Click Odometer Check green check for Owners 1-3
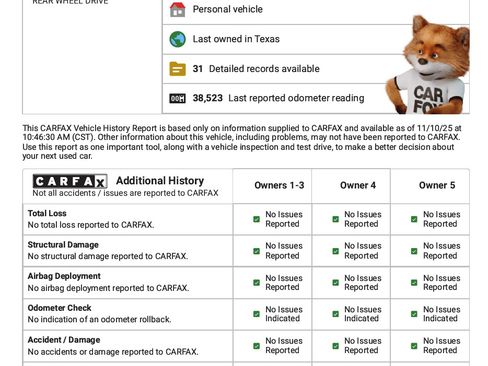The image size is (488, 366). tap(256, 314)
